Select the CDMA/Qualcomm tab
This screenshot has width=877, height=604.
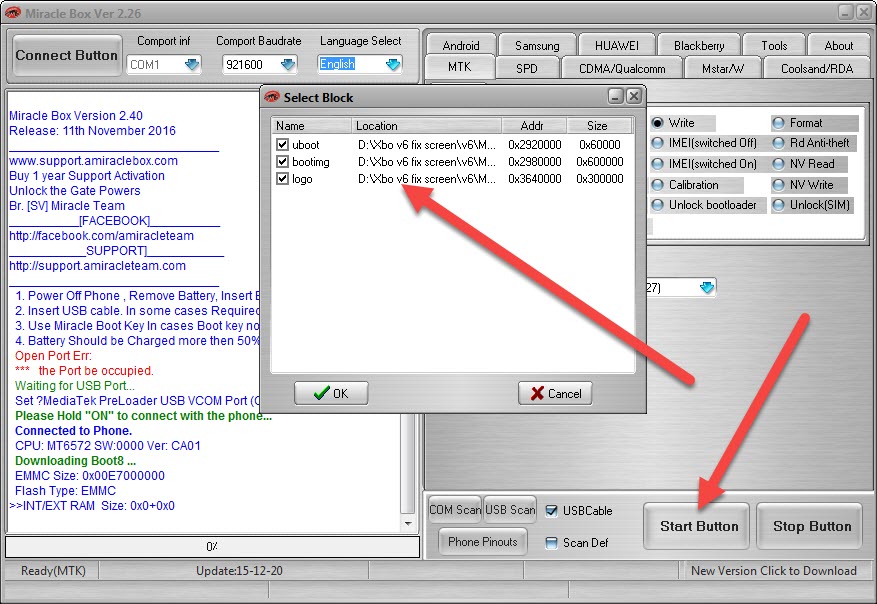622,68
